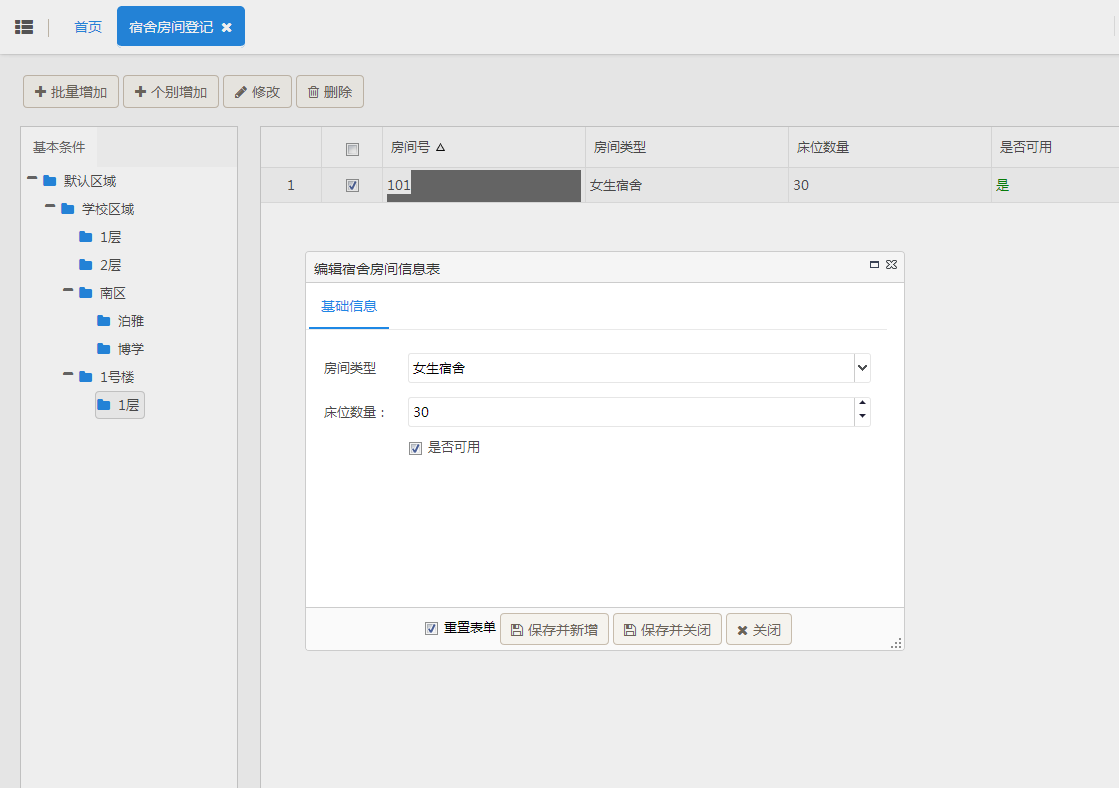Click the green 是 cell in row 1
This screenshot has width=1119, height=788.
click(1055, 186)
